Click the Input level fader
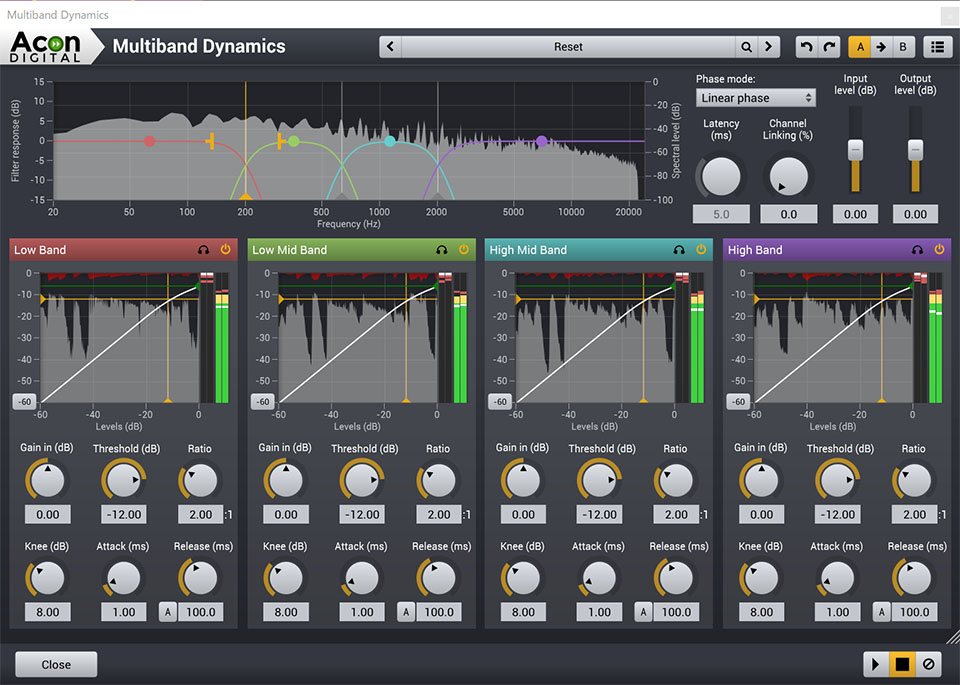This screenshot has height=685, width=960. [855, 150]
